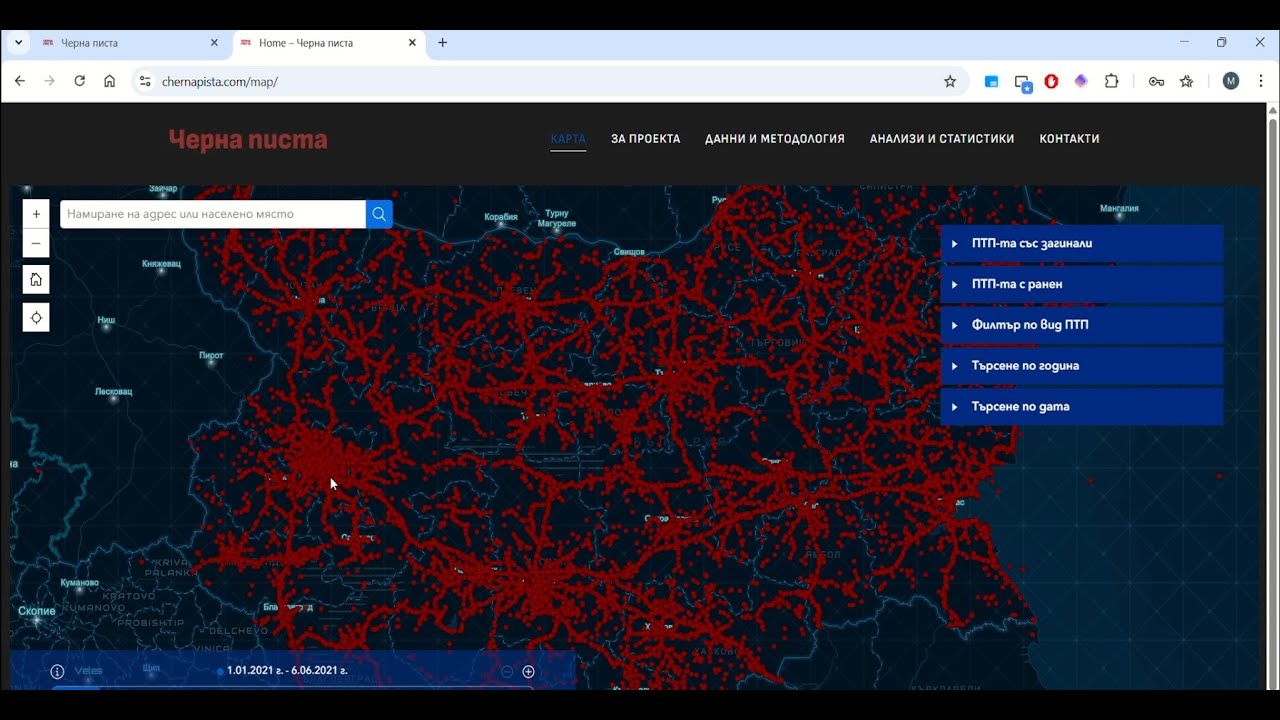Click the Мангалия label on map
The width and height of the screenshot is (1280, 720).
[x=1119, y=209]
